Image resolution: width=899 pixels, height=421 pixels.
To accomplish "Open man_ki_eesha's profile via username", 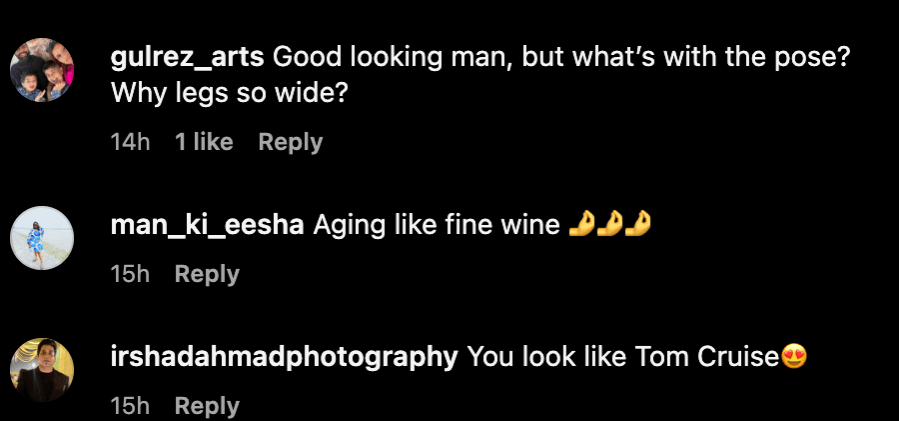I will (x=208, y=226).
